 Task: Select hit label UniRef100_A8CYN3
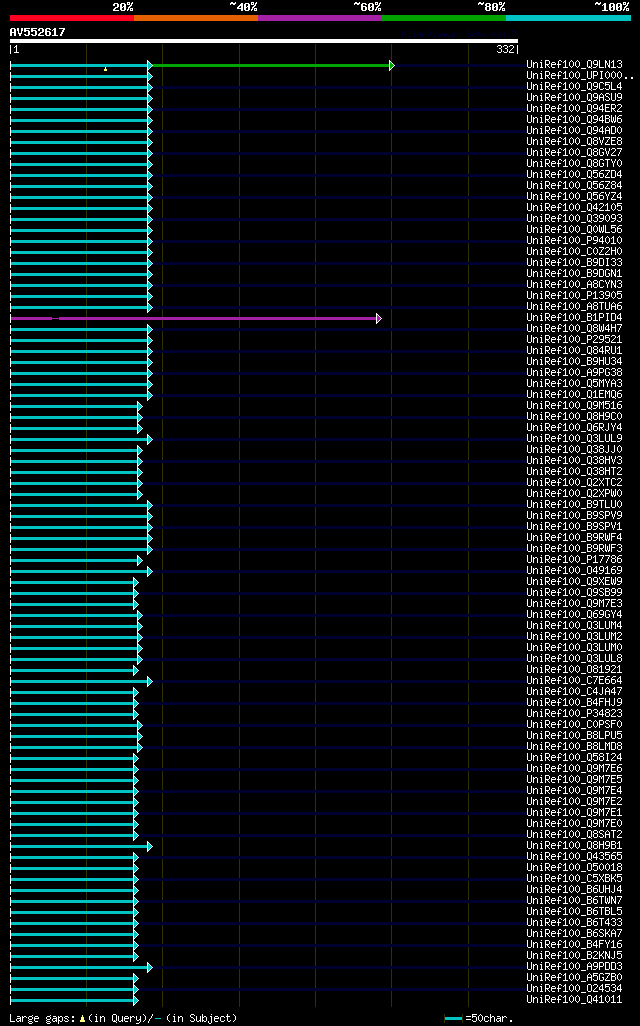pos(575,285)
